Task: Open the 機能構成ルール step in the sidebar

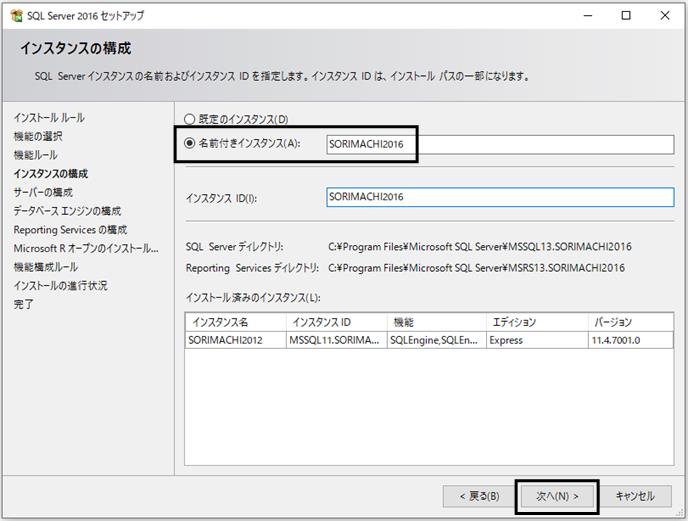Action: 46,267
